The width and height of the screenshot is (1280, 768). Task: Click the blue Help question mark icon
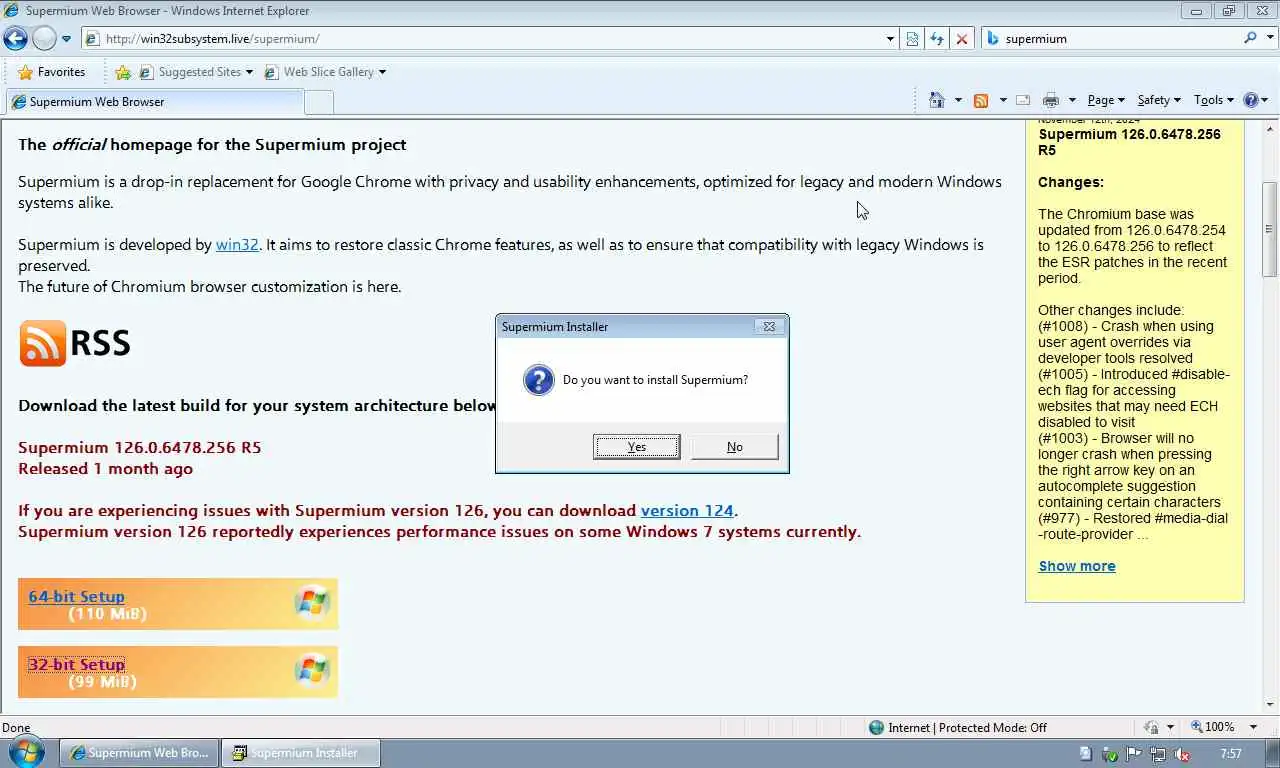coord(1250,100)
